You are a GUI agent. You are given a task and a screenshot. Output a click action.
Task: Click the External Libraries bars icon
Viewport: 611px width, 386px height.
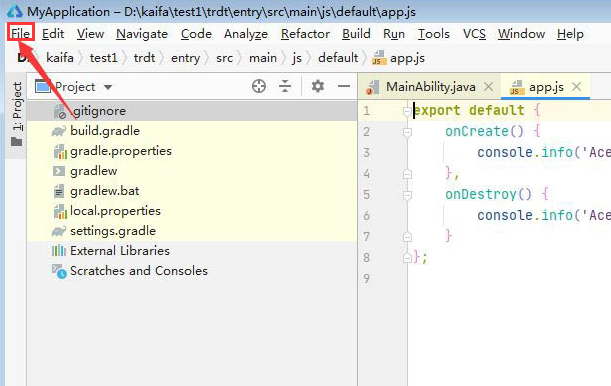pos(59,251)
